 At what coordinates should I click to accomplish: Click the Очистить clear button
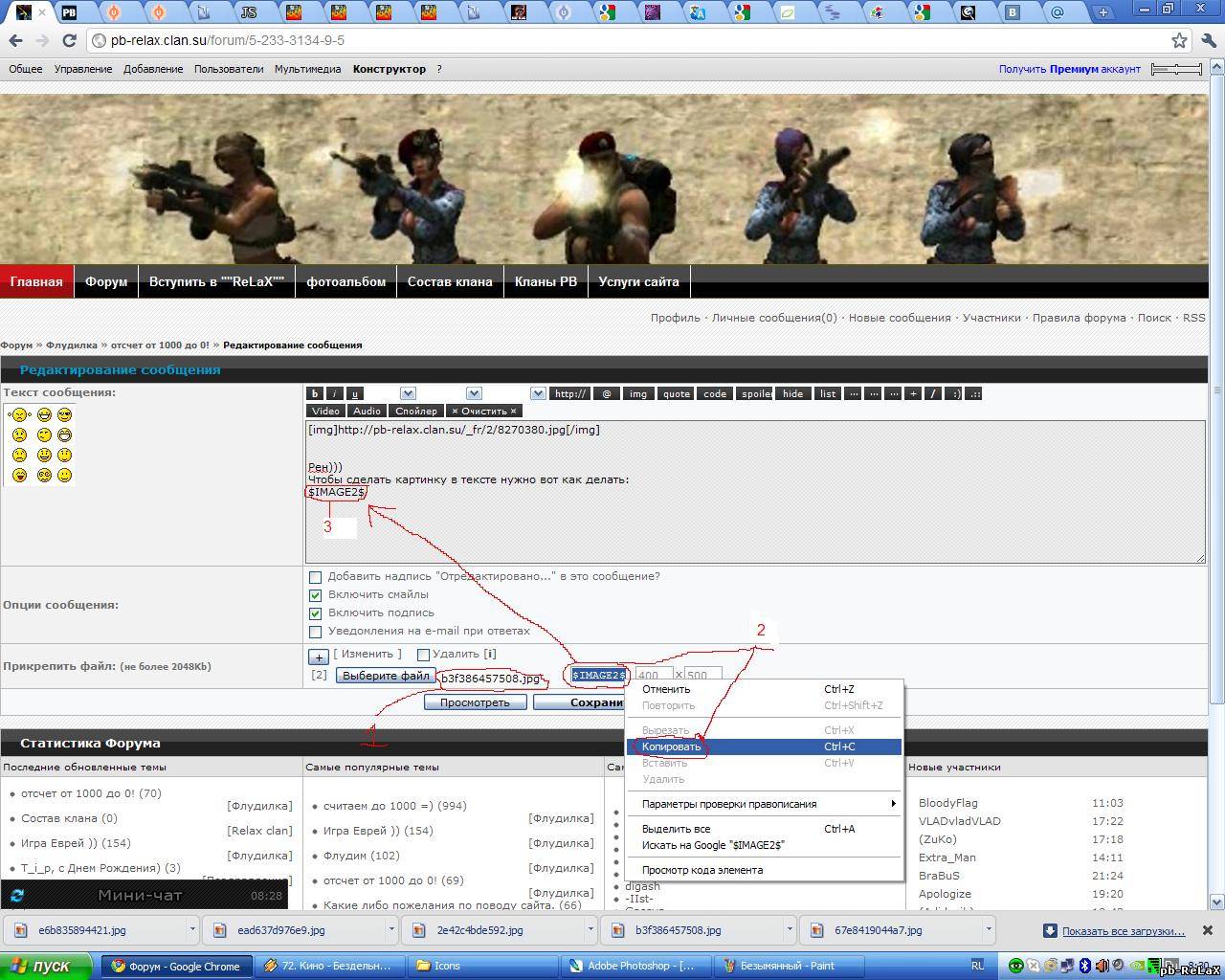tap(484, 411)
